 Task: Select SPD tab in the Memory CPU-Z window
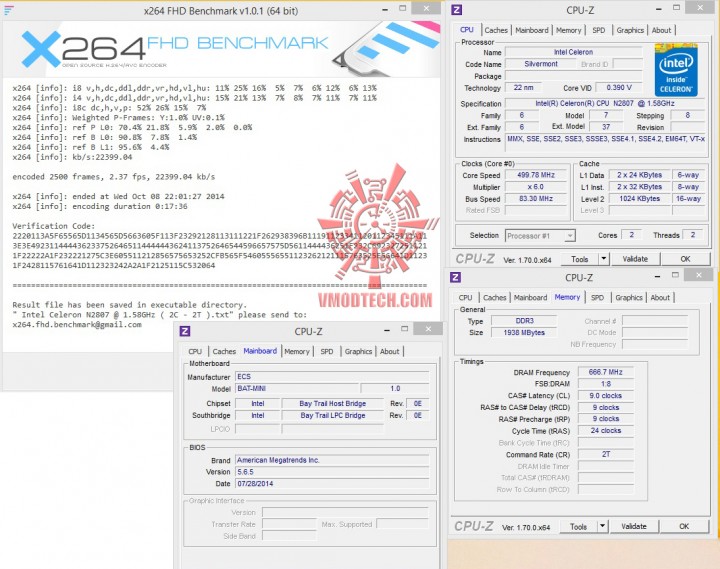point(597,298)
